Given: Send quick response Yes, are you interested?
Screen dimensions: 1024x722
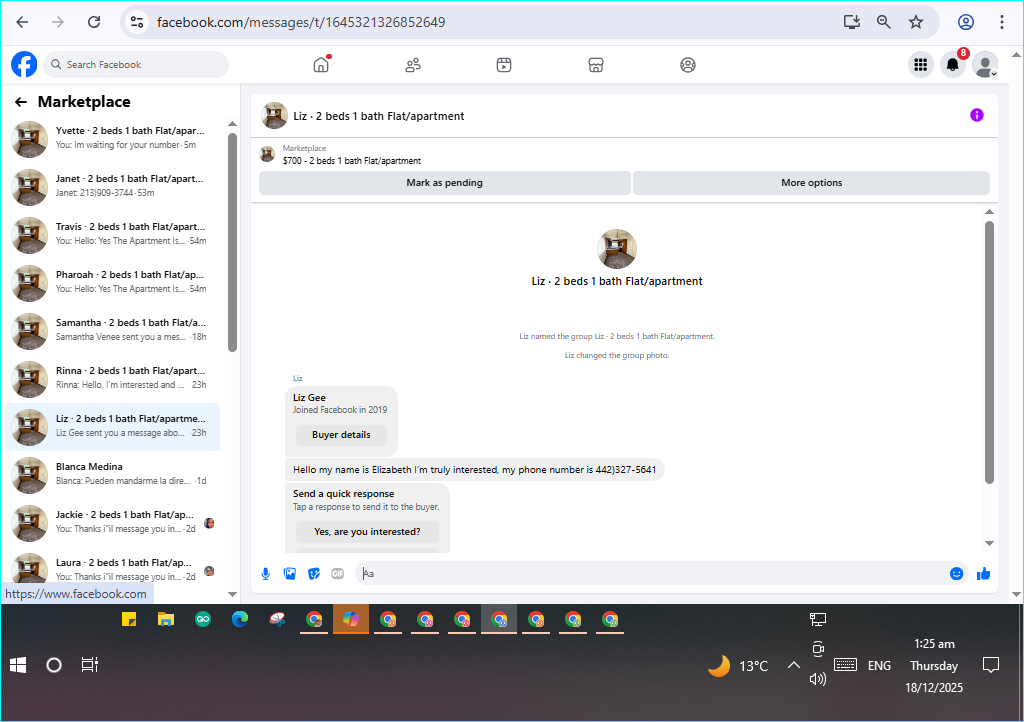Looking at the screenshot, I should pyautogui.click(x=367, y=532).
